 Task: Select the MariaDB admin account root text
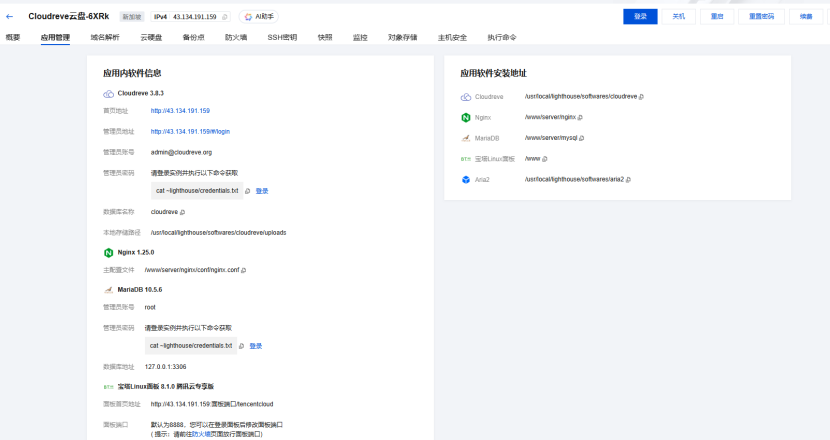(x=150, y=307)
